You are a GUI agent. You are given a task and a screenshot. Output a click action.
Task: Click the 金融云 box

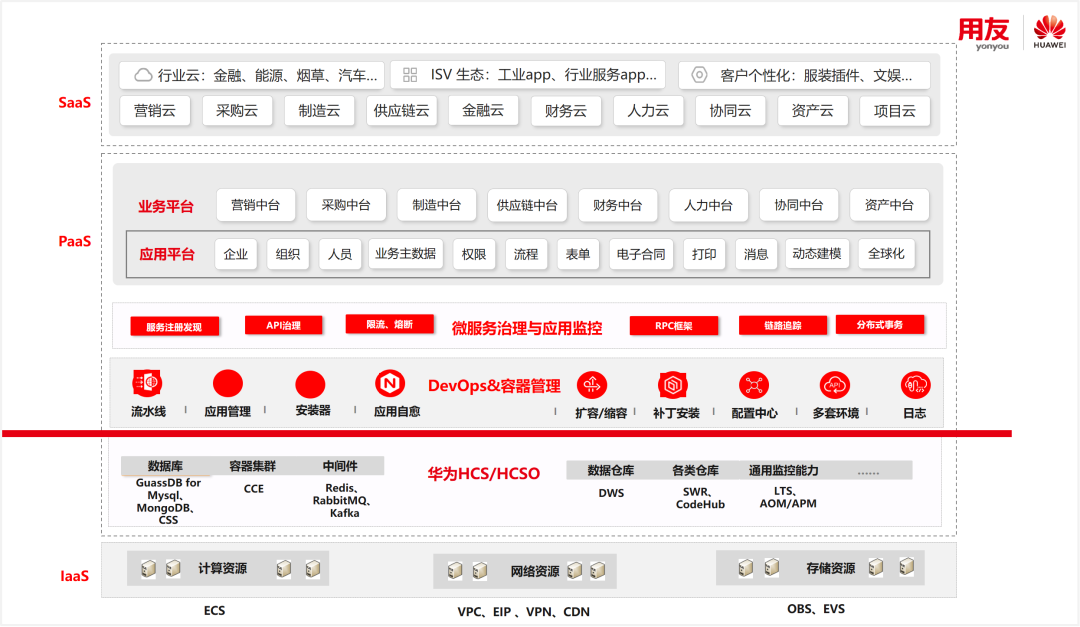483,110
